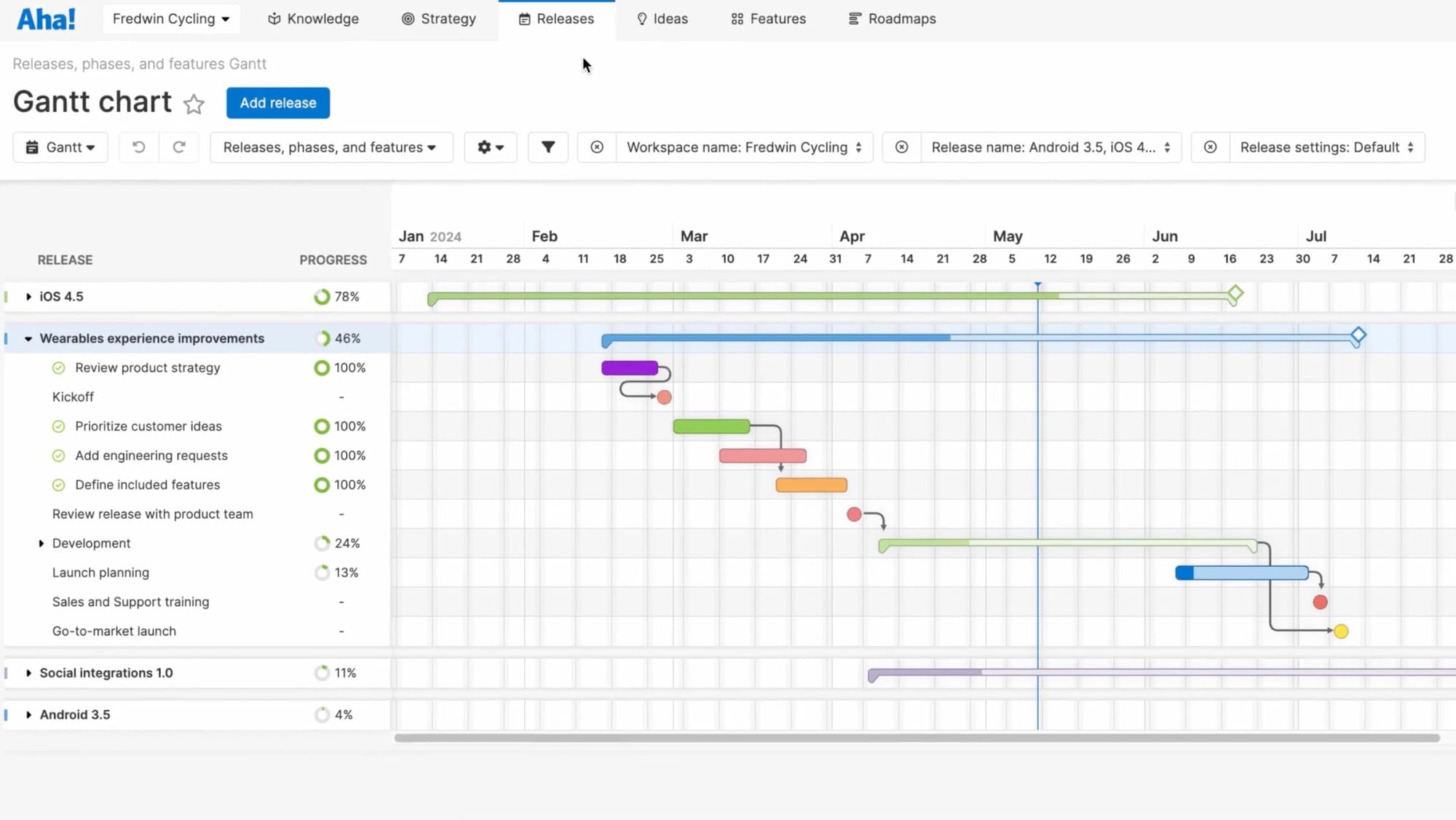The height and width of the screenshot is (820, 1456).
Task: Collapse Wearables experience improvements release
Action: (28, 338)
